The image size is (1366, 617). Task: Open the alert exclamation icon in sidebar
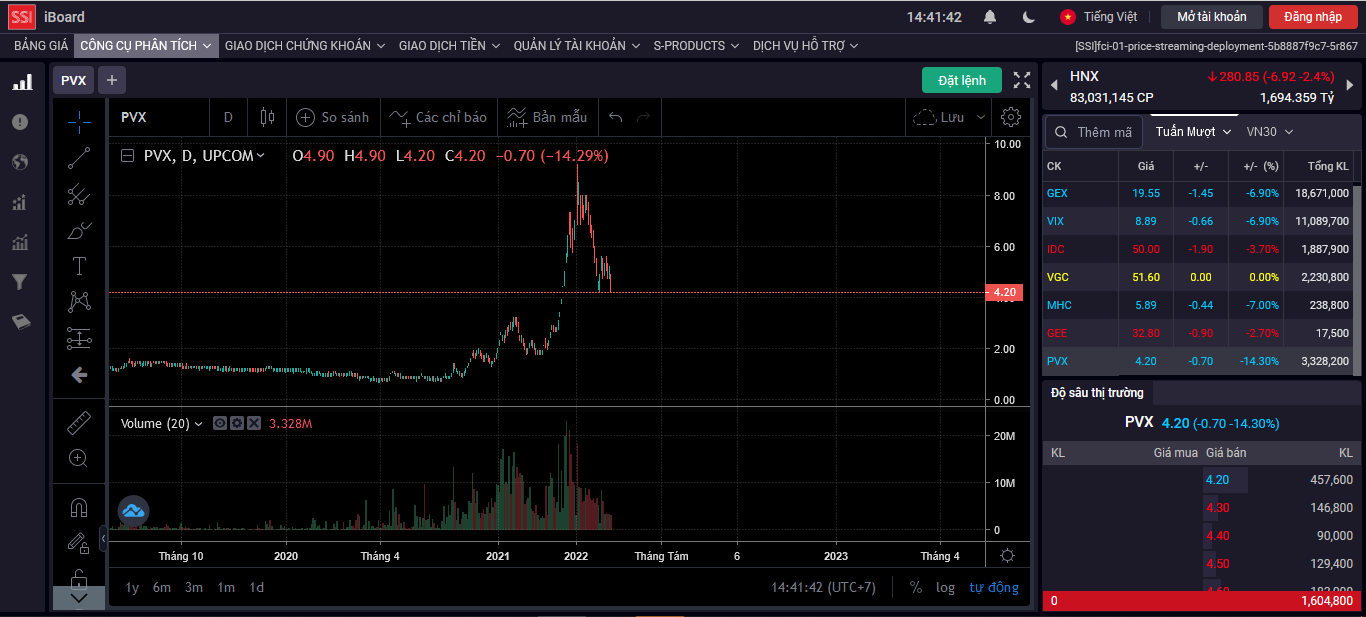coord(20,122)
